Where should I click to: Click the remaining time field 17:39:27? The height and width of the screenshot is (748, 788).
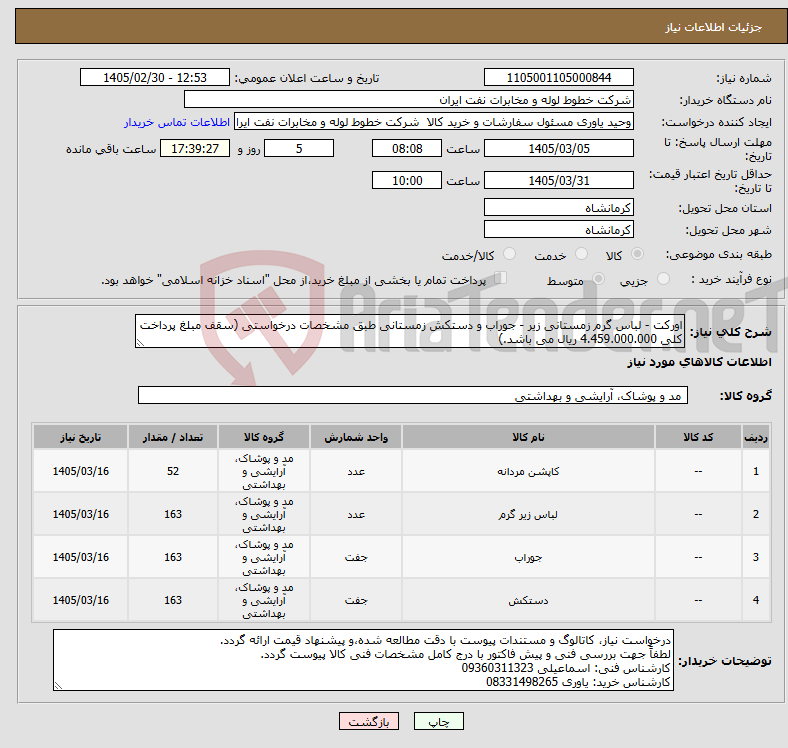(x=195, y=148)
